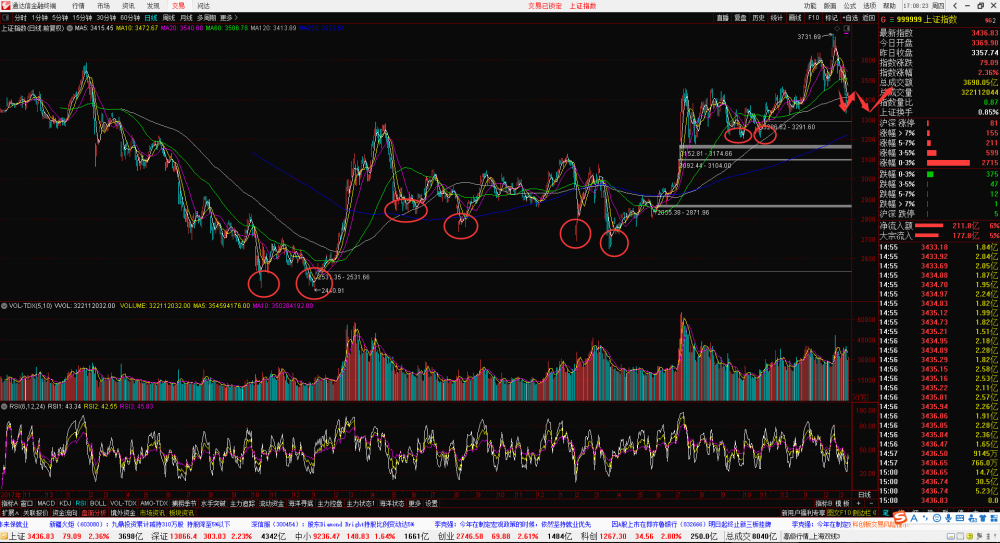Open the 公式 menu
Image resolution: width=1000 pixels, height=543 pixels.
[849, 6]
